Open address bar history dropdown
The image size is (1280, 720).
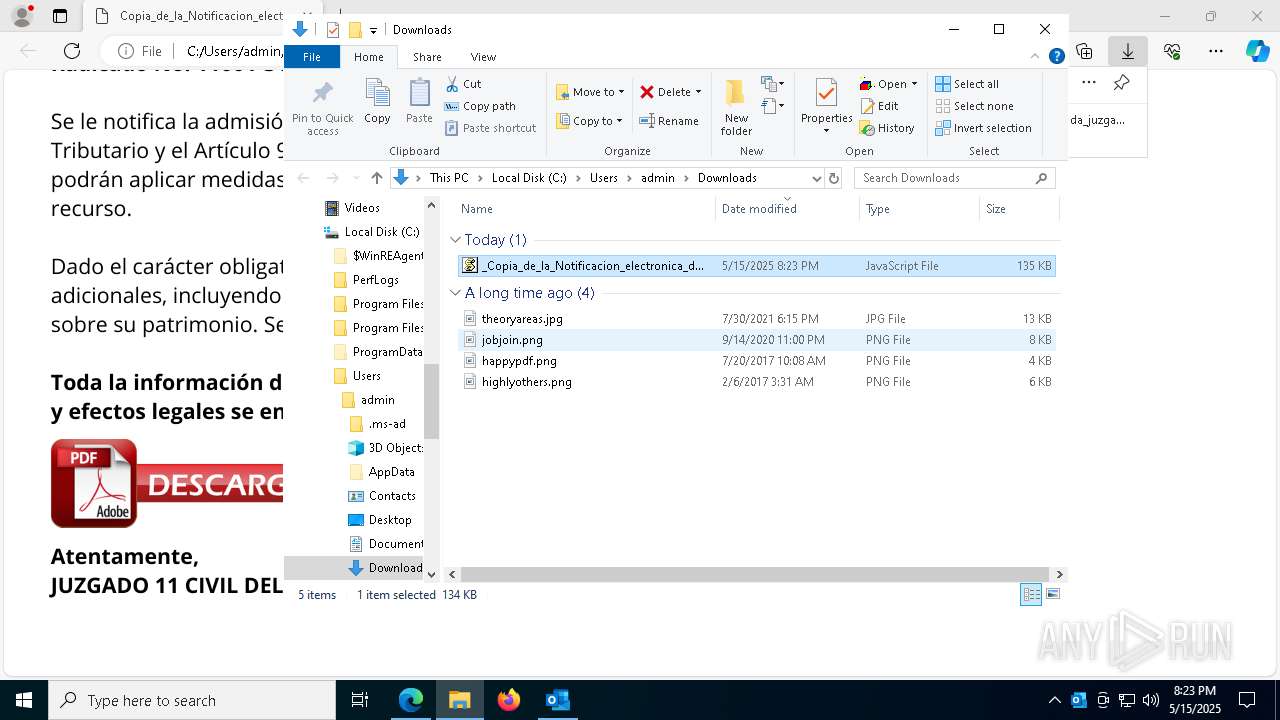pyautogui.click(x=816, y=178)
